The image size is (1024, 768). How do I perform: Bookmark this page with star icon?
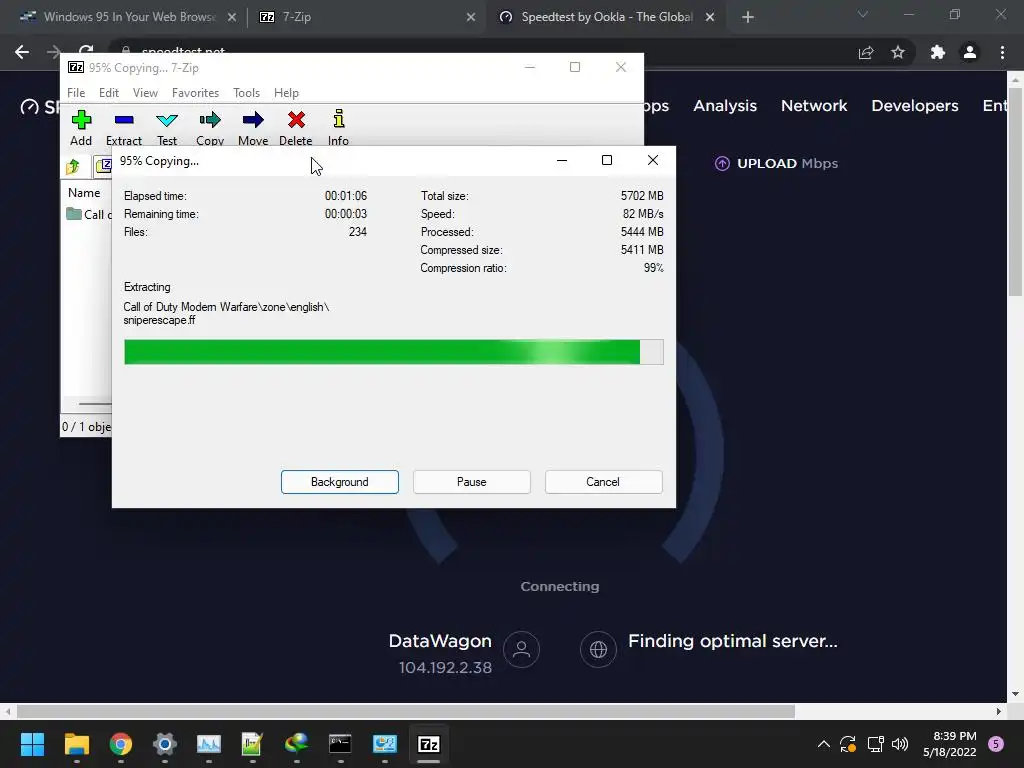[898, 52]
